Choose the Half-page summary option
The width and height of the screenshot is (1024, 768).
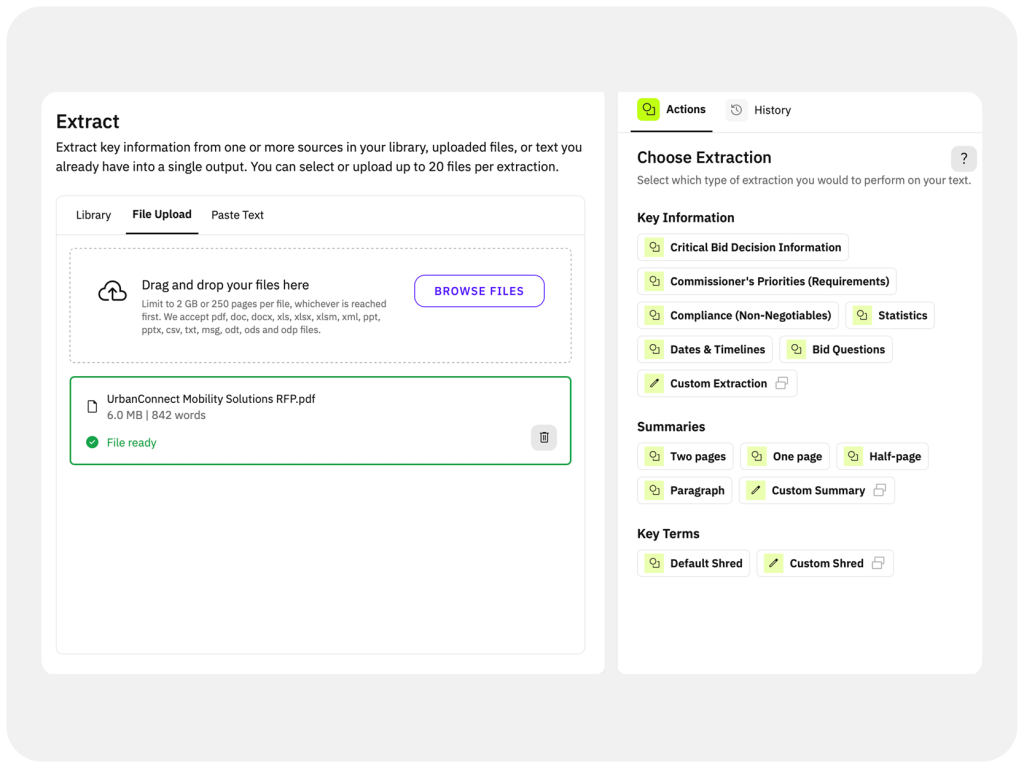click(882, 456)
